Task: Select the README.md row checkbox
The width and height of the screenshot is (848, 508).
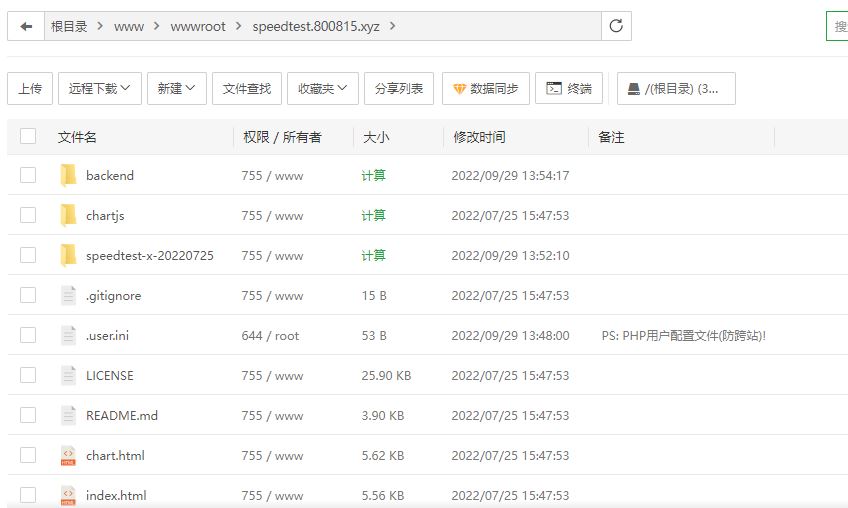Action: 28,415
